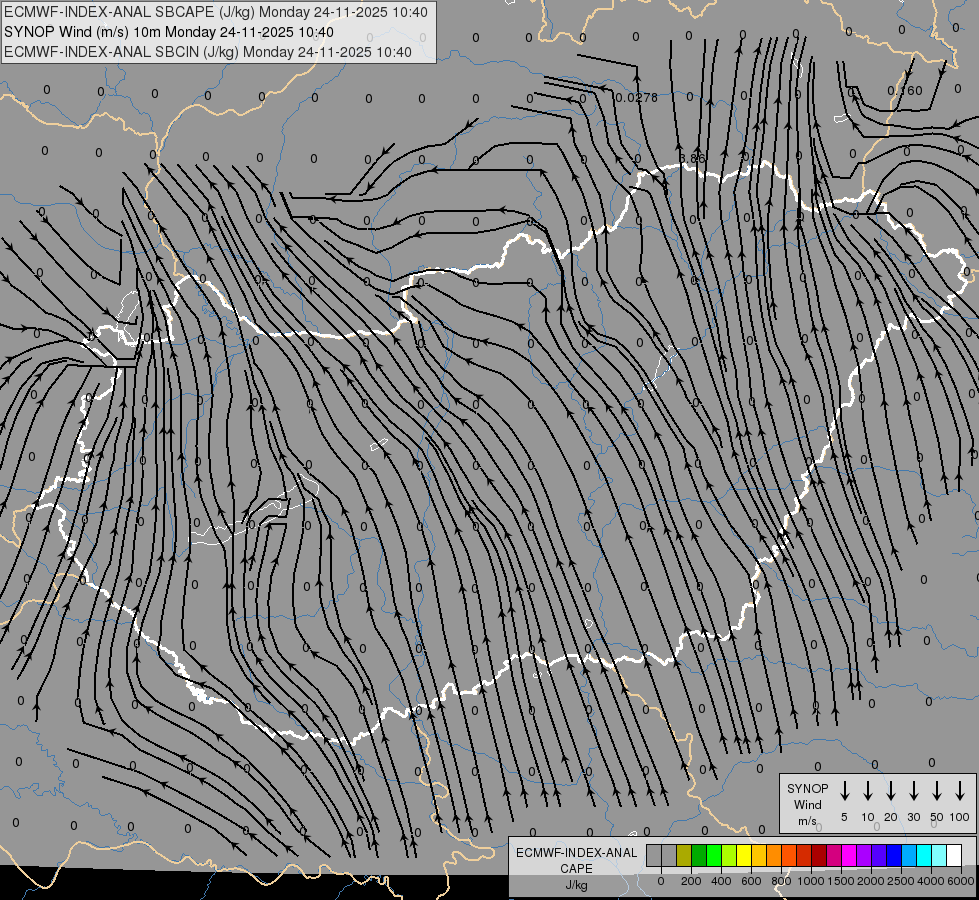Click the SYNOP Wind m/s legend label
Screen dimensions: 979x900
pyautogui.click(x=807, y=804)
